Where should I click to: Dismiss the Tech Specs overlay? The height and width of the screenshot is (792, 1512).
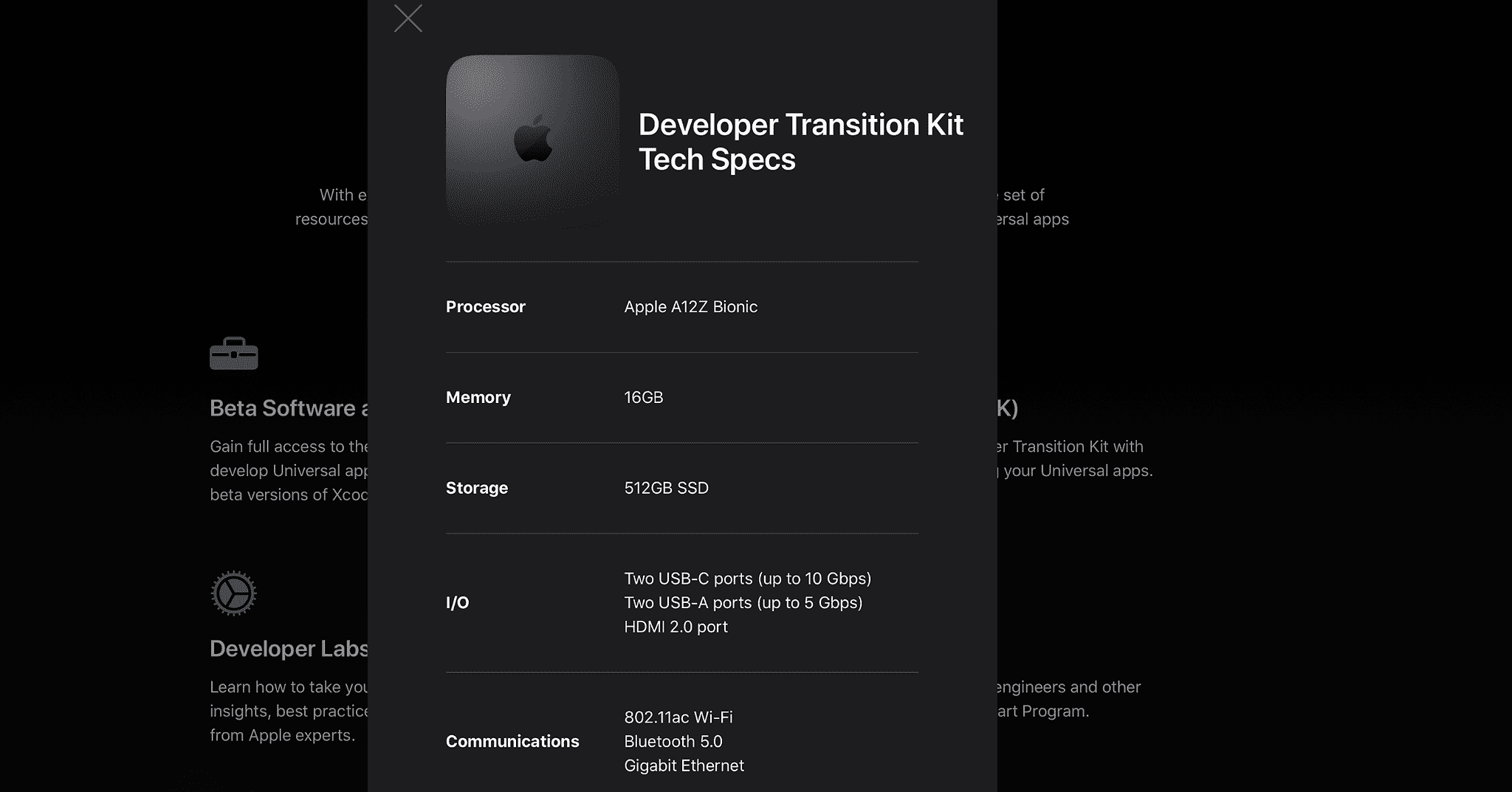click(x=408, y=19)
